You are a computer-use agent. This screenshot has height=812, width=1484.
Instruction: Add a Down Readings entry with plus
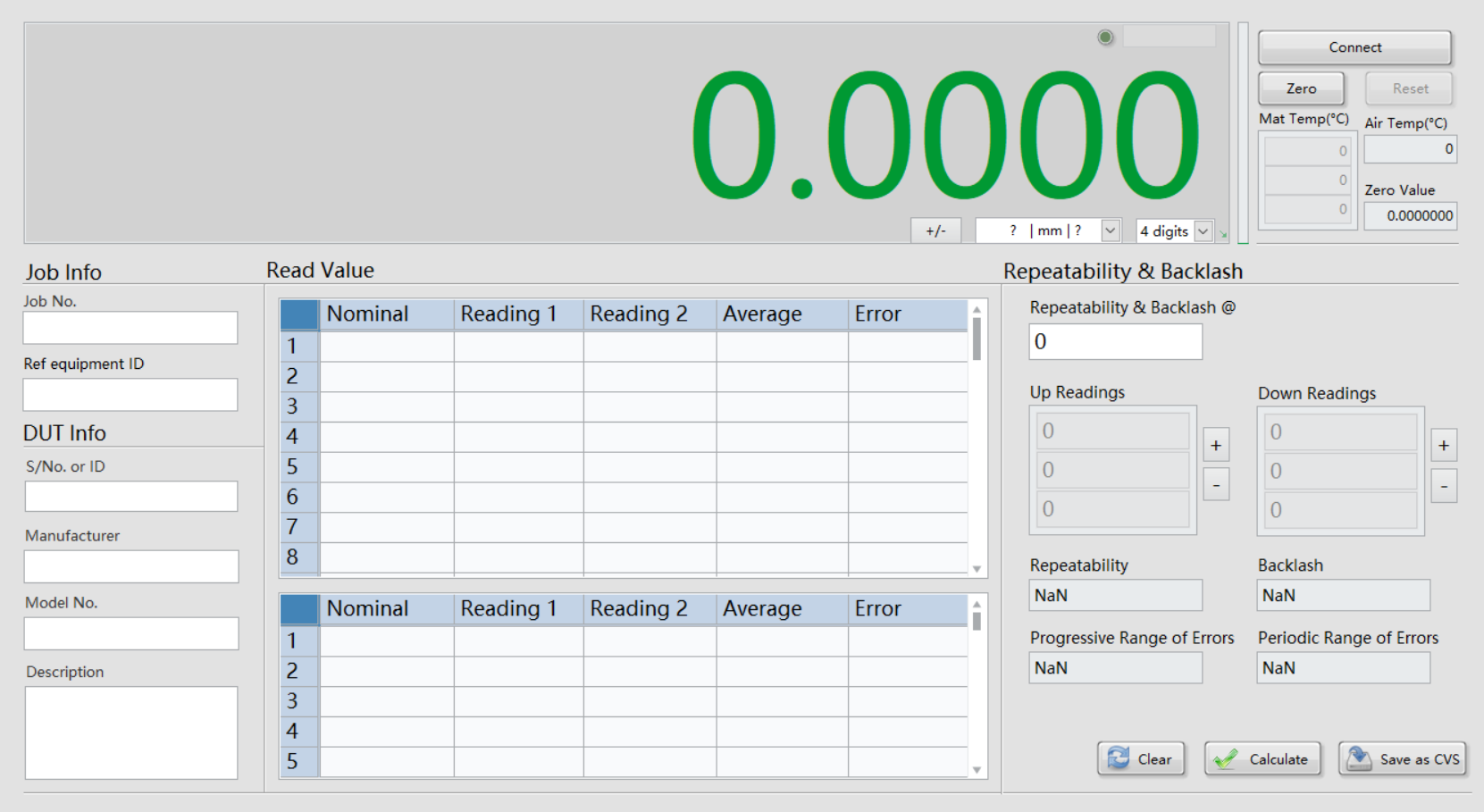pyautogui.click(x=1444, y=445)
